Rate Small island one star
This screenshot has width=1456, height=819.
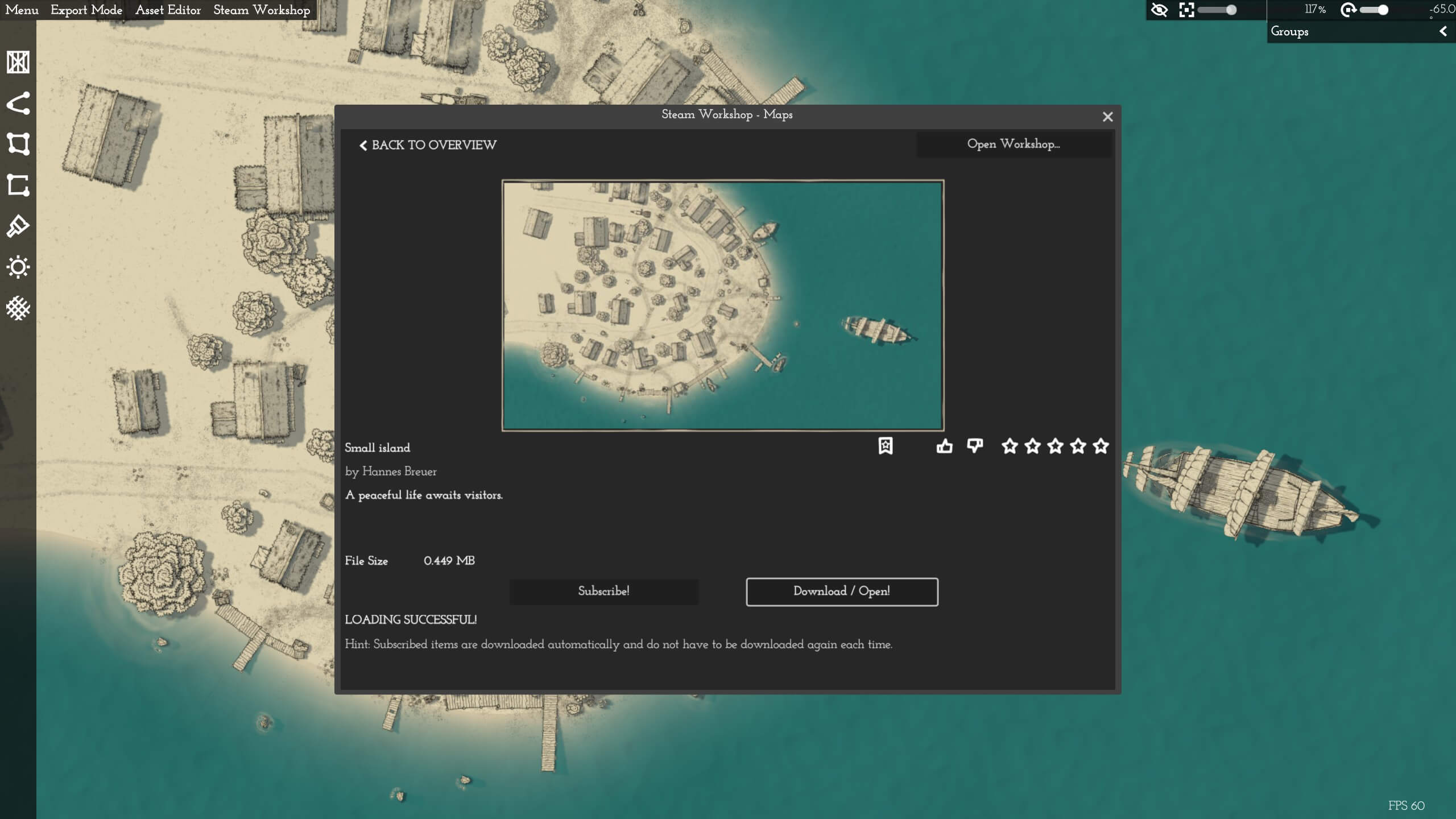pos(1010,446)
